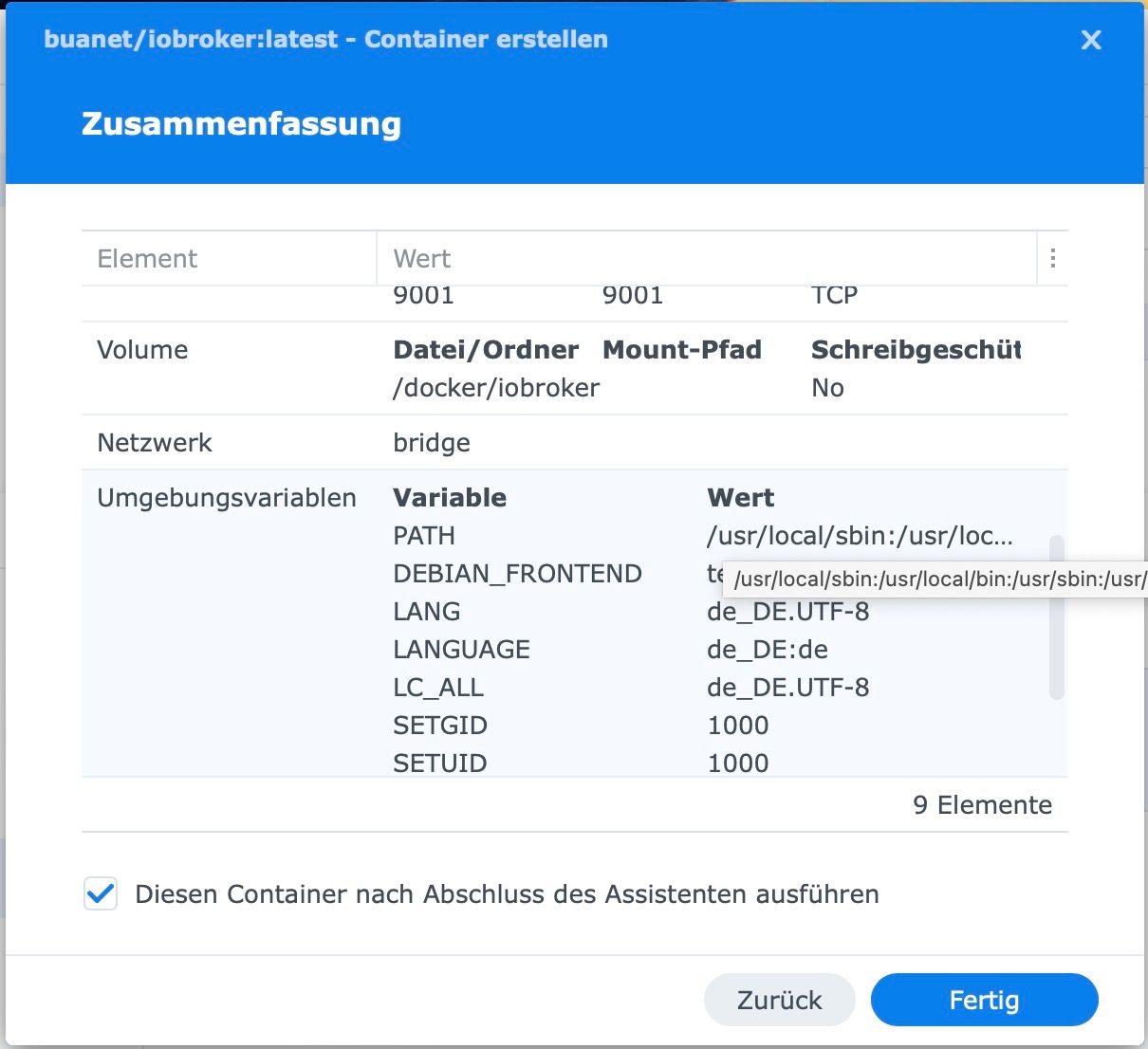1148x1049 pixels.
Task: Select the Netzwerk row
Action: pyautogui.click(x=155, y=443)
